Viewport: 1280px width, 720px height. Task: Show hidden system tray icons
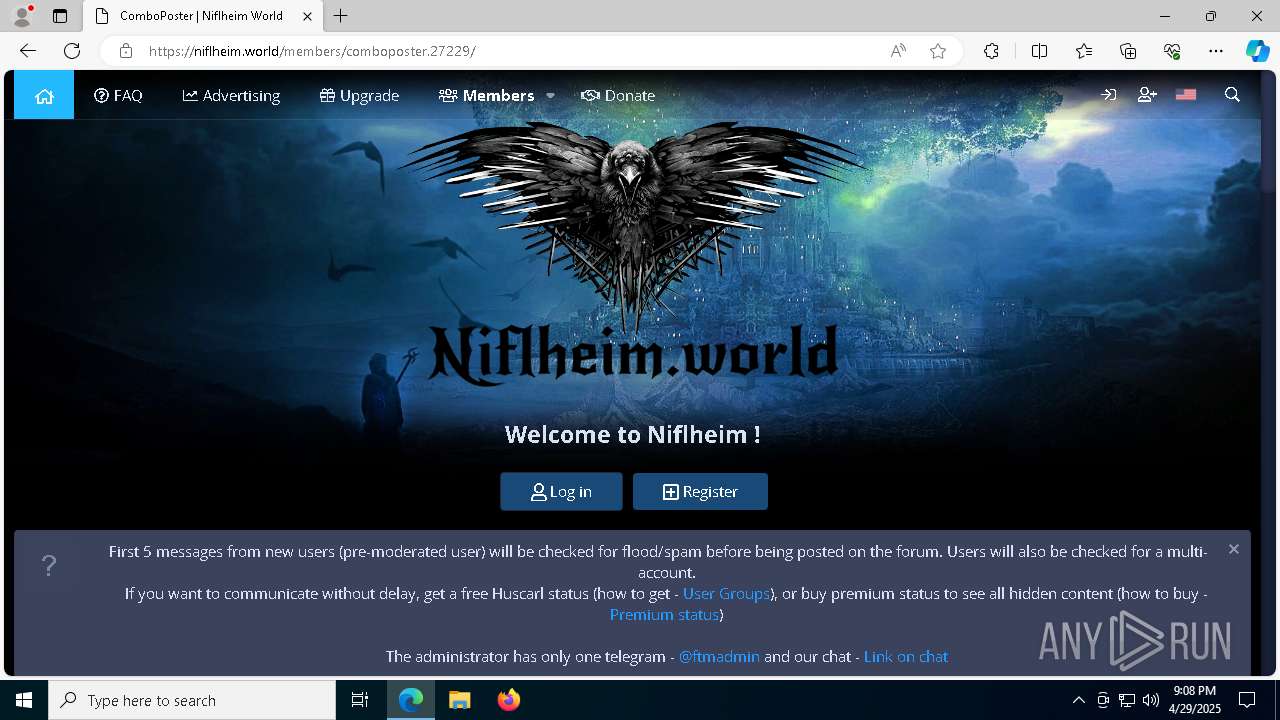click(1078, 700)
